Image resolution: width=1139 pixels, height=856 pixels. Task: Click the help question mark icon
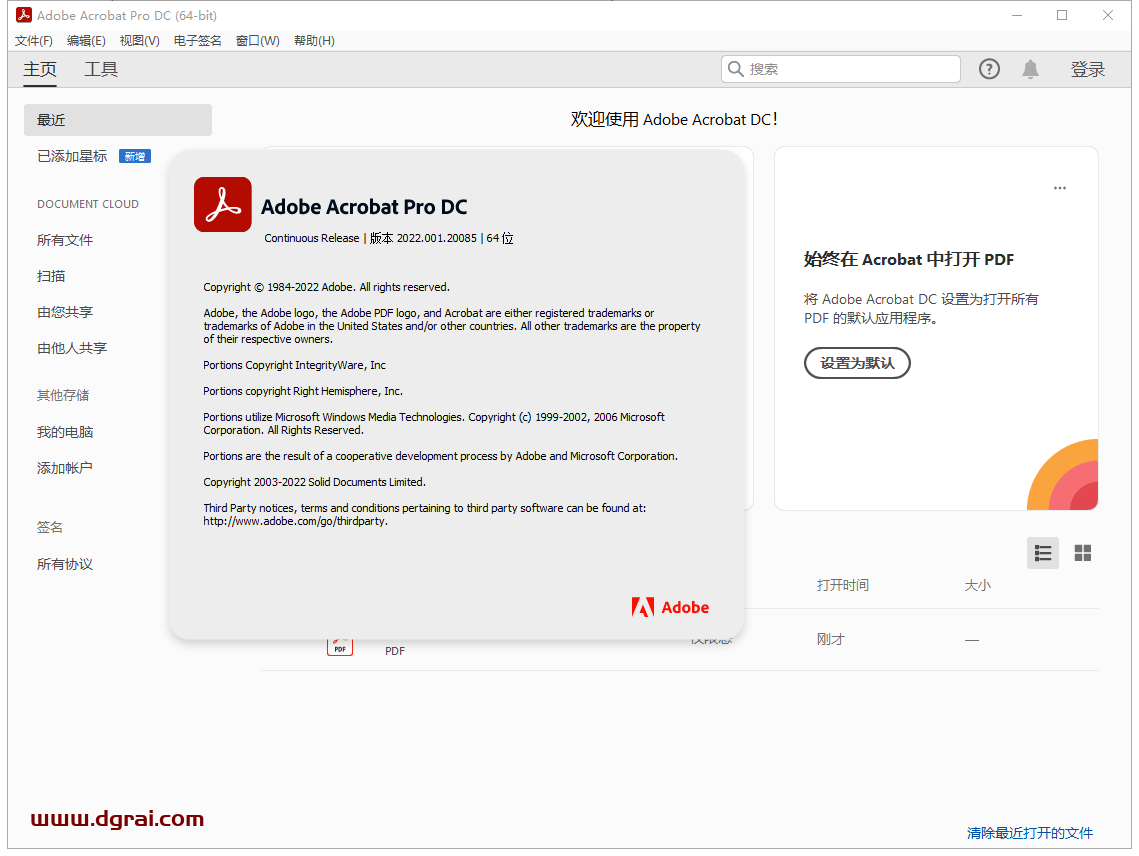coord(989,68)
